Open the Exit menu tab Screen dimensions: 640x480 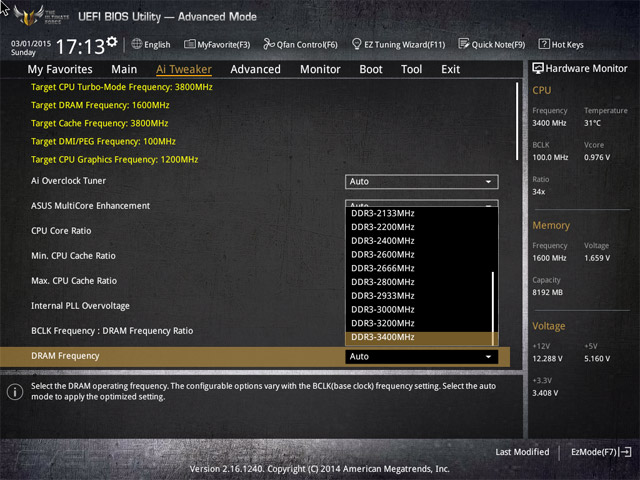[x=450, y=69]
